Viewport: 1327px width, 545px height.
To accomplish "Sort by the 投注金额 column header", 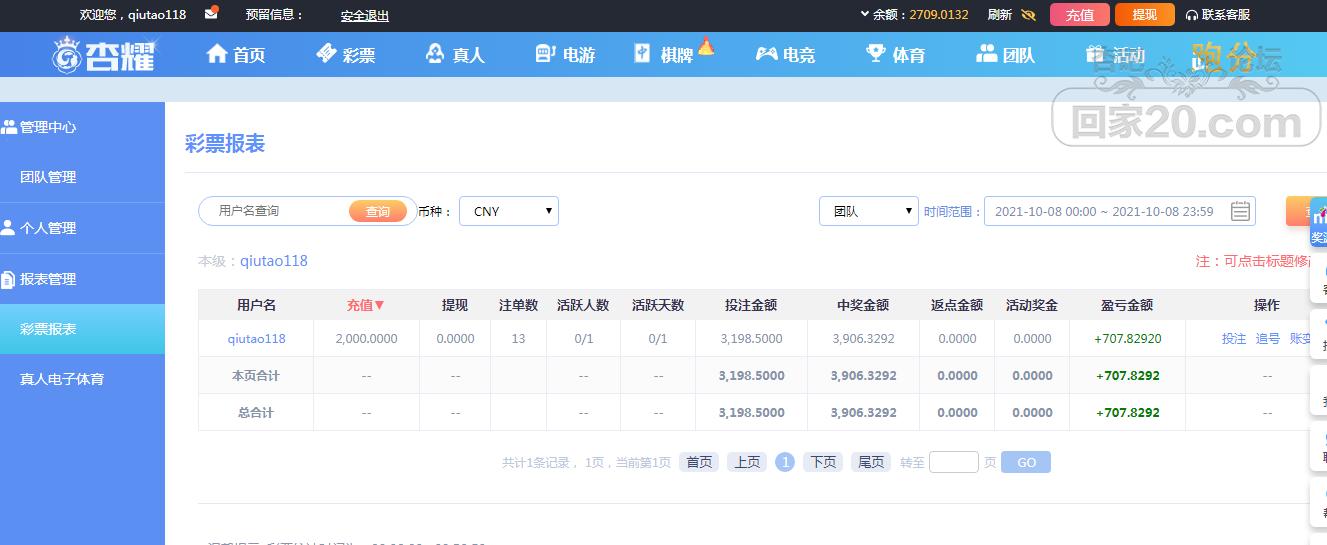I will coord(751,305).
